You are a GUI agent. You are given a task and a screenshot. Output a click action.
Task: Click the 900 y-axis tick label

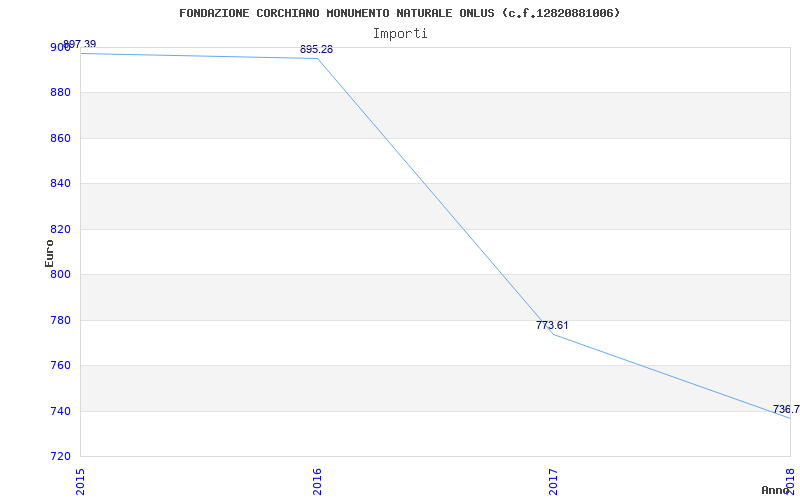pos(60,47)
